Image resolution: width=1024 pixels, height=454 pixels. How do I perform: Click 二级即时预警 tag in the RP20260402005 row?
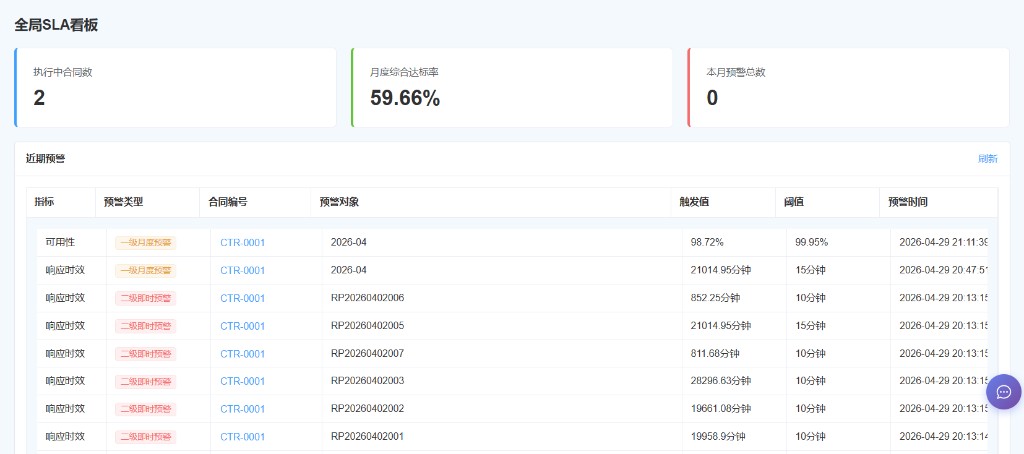tap(146, 326)
